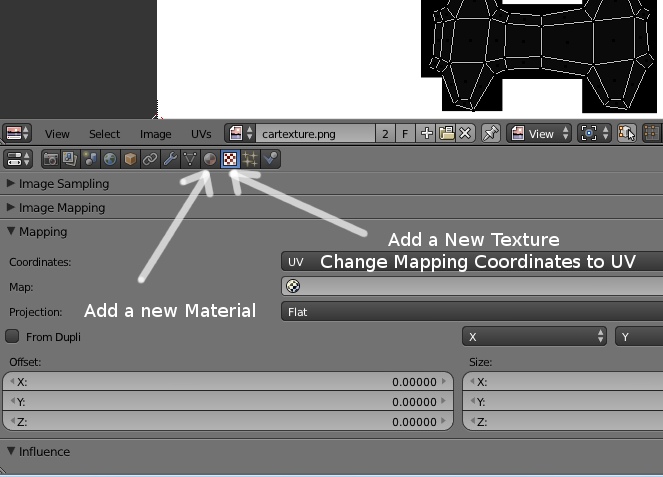Toggle the F fake user button
This screenshot has height=477, width=663.
click(405, 133)
